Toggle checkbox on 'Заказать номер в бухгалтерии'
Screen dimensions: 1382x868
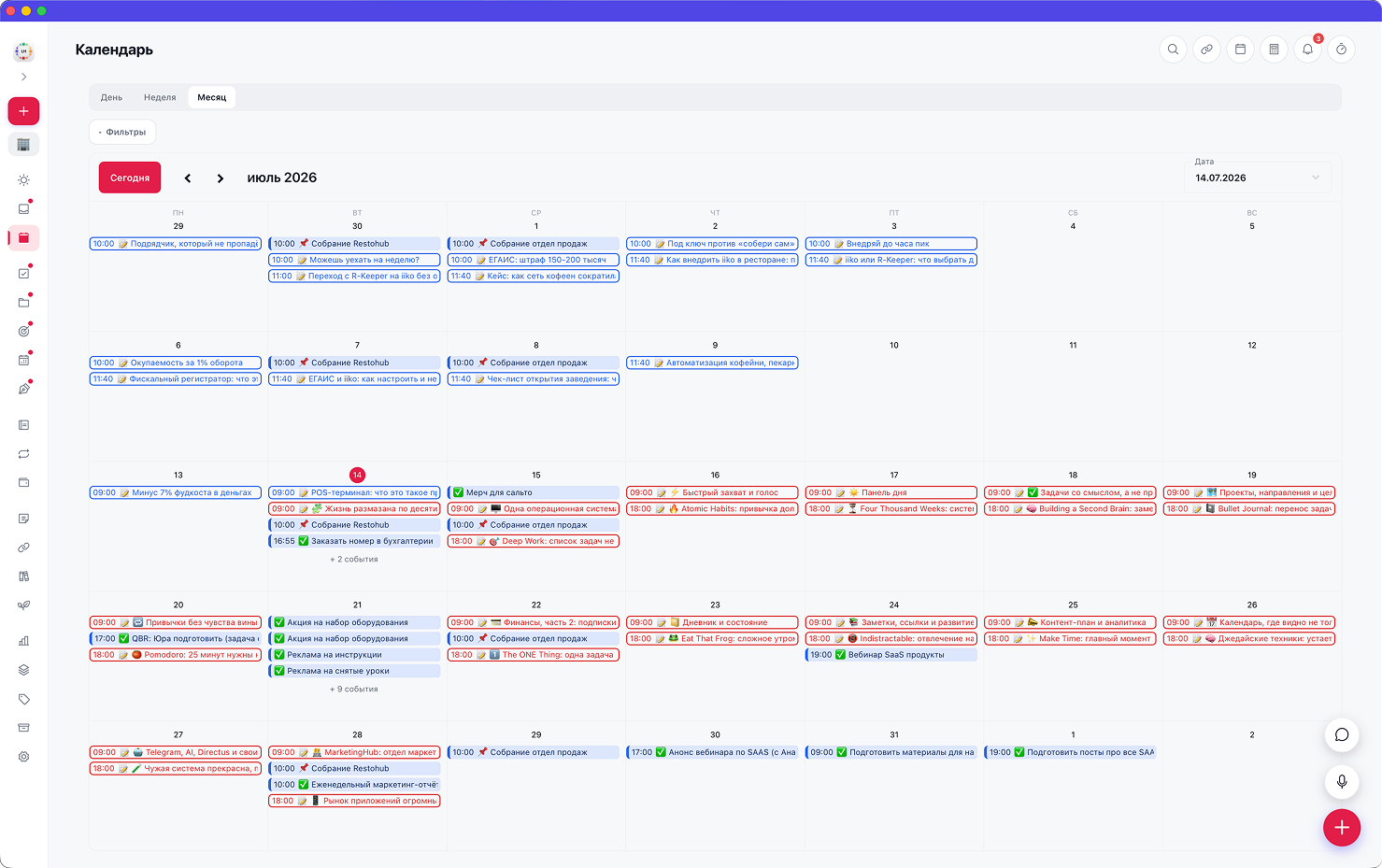click(304, 541)
